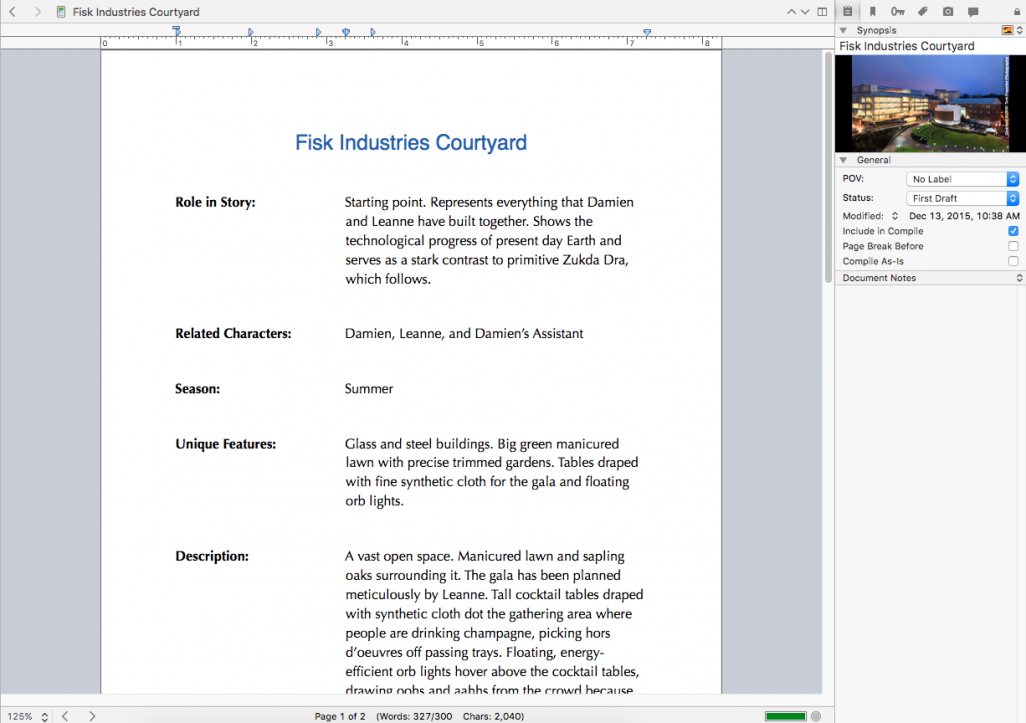Image resolution: width=1026 pixels, height=723 pixels.
Task: Click the synopsis image mode icon
Action: (1008, 30)
